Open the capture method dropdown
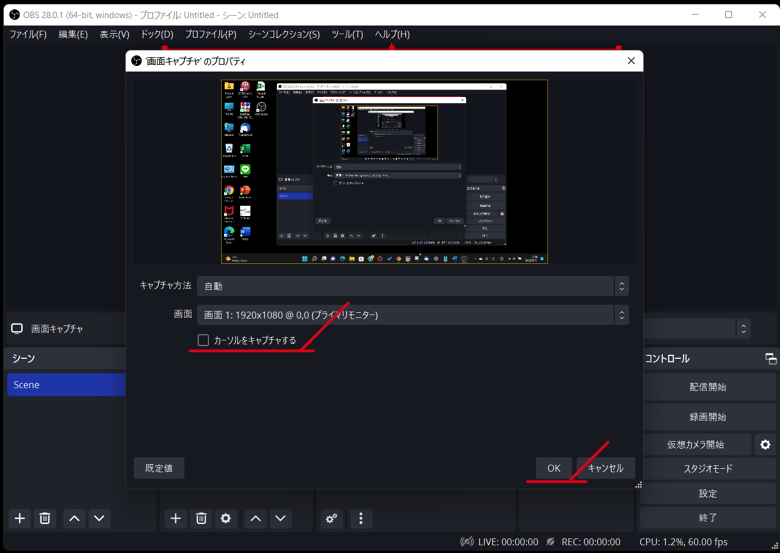The width and height of the screenshot is (780, 553). click(x=413, y=286)
